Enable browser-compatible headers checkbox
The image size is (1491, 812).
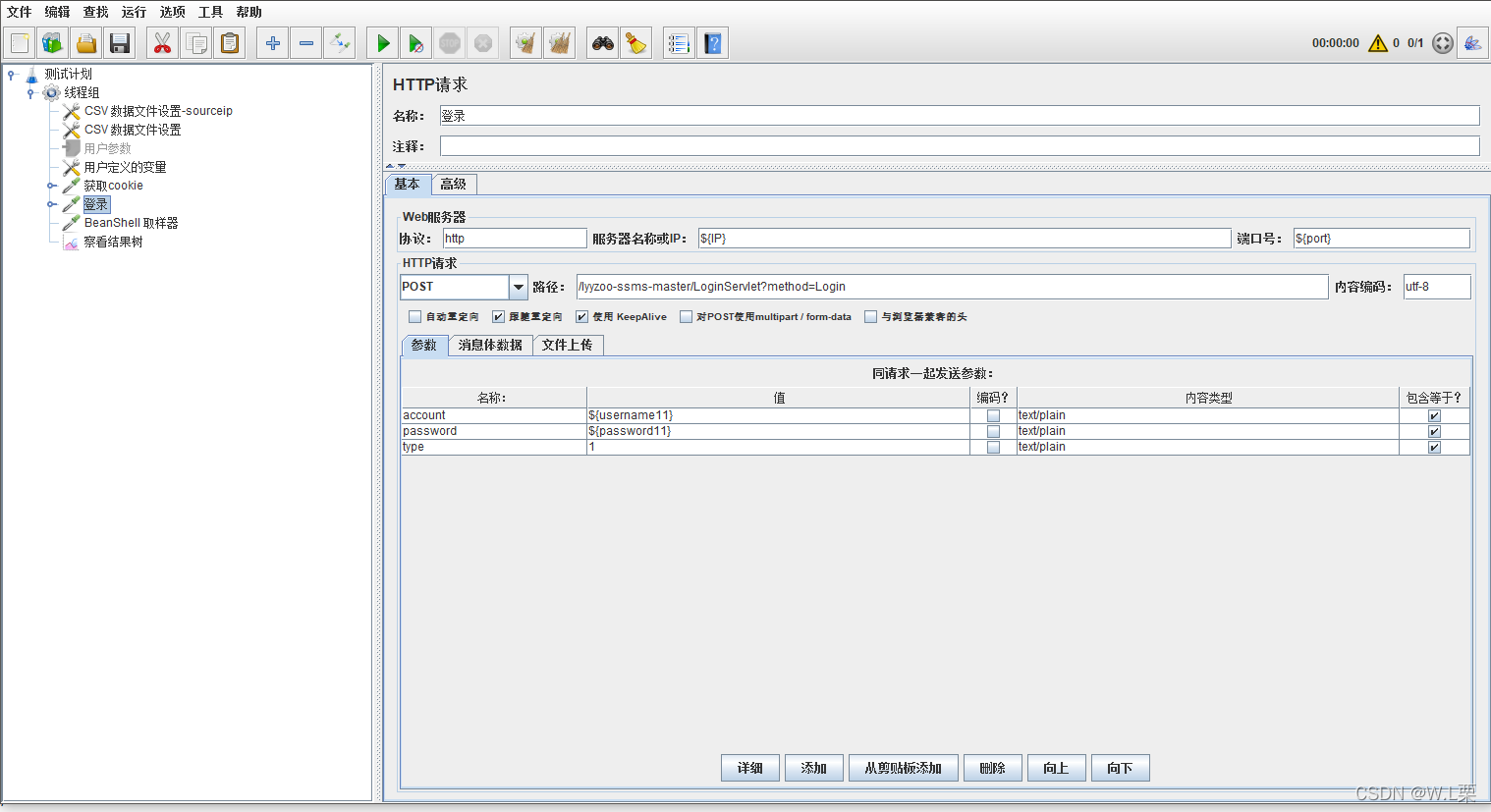(870, 317)
